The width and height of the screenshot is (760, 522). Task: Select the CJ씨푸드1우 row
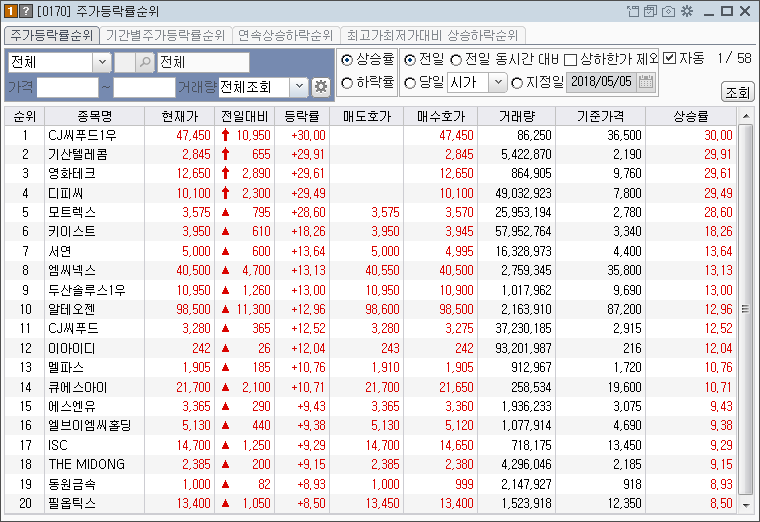371,135
